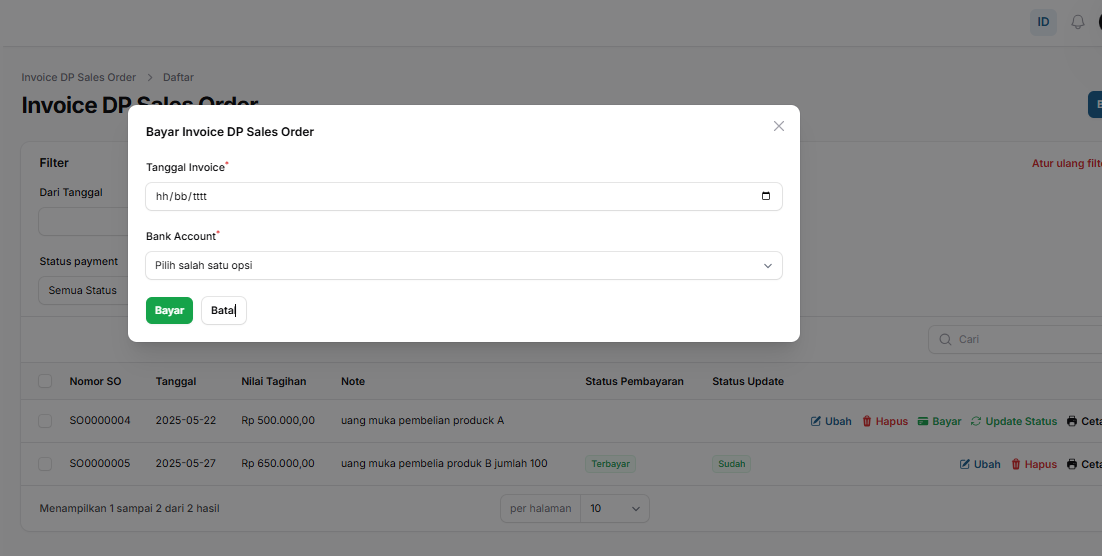Image resolution: width=1102 pixels, height=556 pixels.
Task: Click the printer icon for SO0000004
Action: [x=1072, y=421]
